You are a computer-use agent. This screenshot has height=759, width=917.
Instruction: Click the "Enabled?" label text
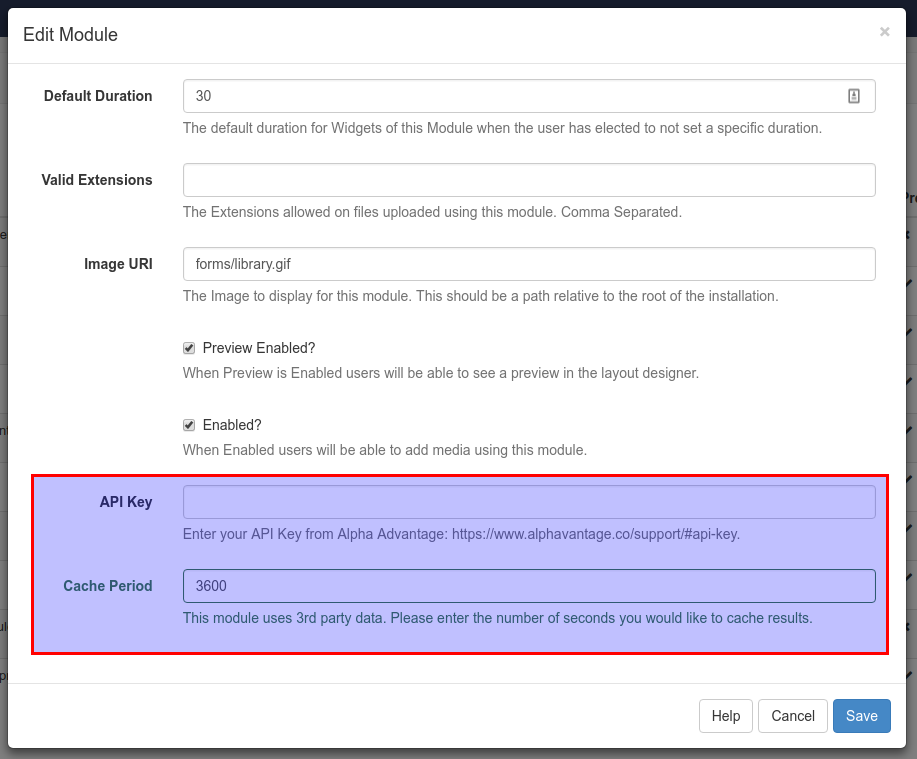pyautogui.click(x=232, y=425)
